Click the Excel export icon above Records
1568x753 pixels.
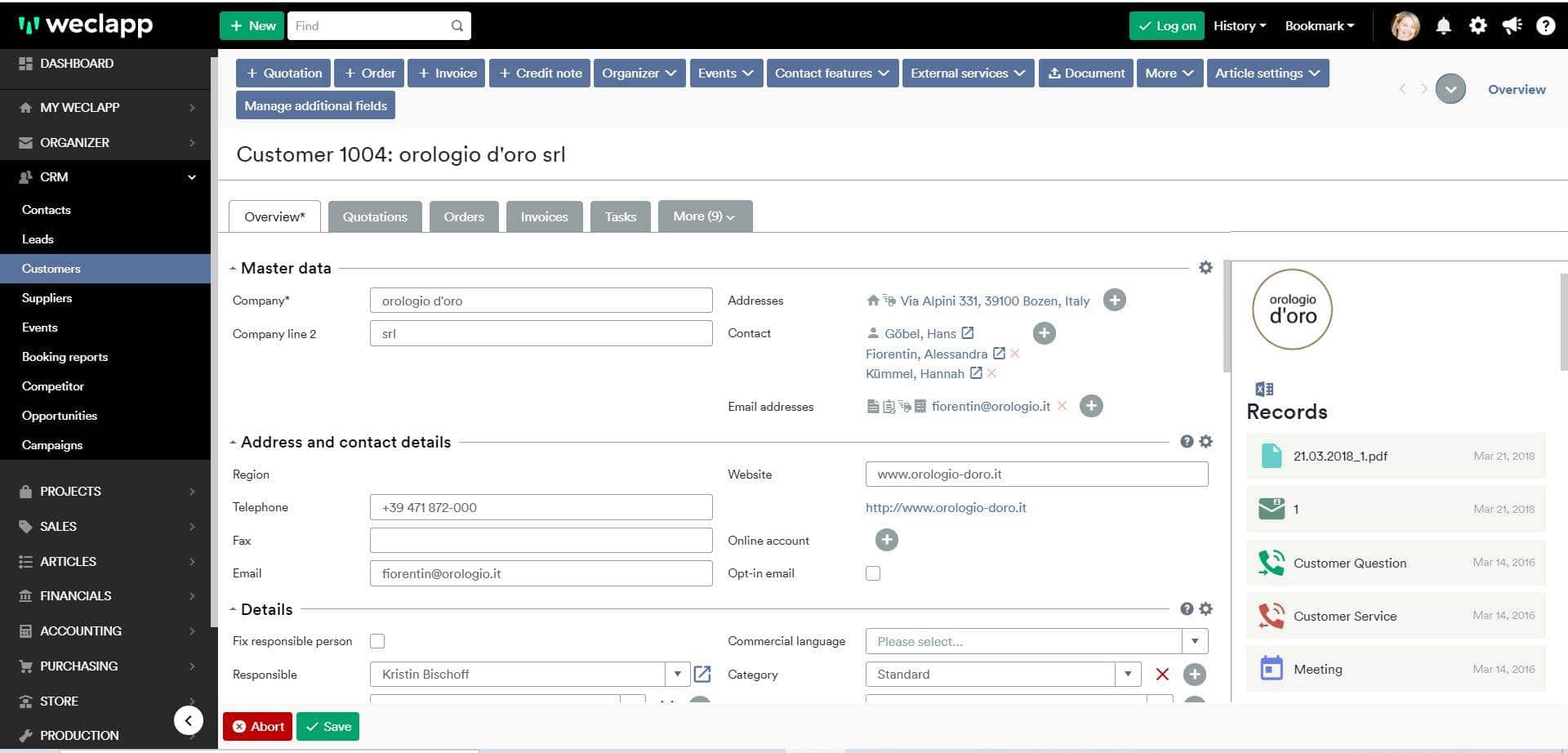[x=1264, y=389]
